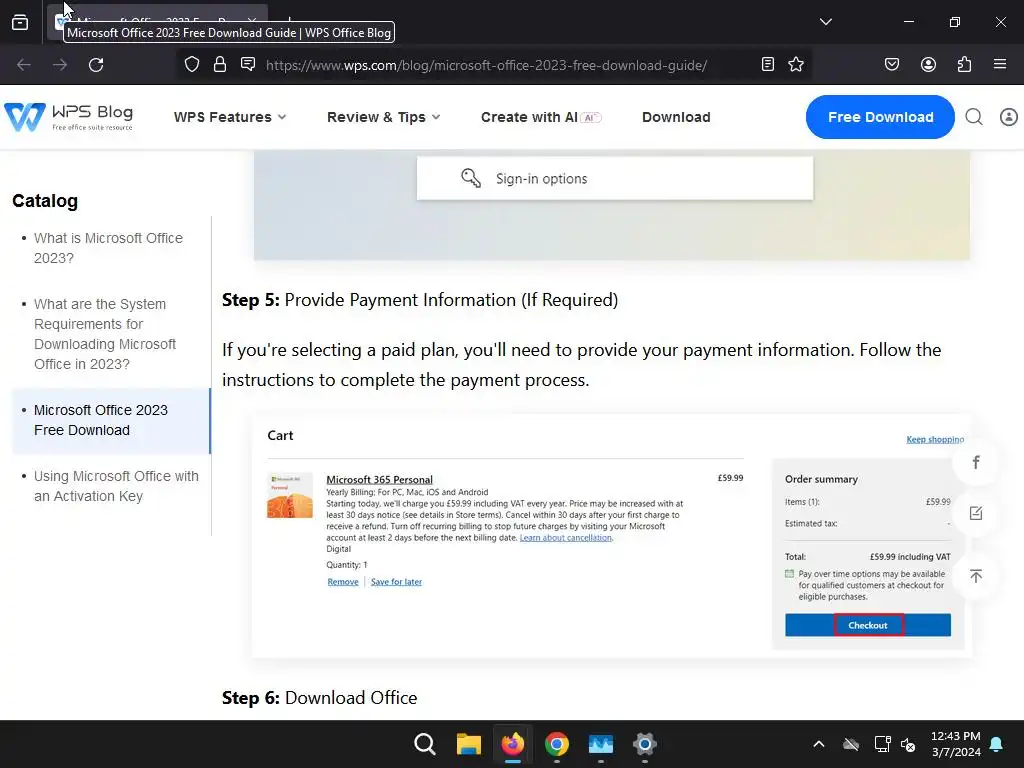Click network display tray icon
Screen dimensions: 1024x768
pos(882,744)
